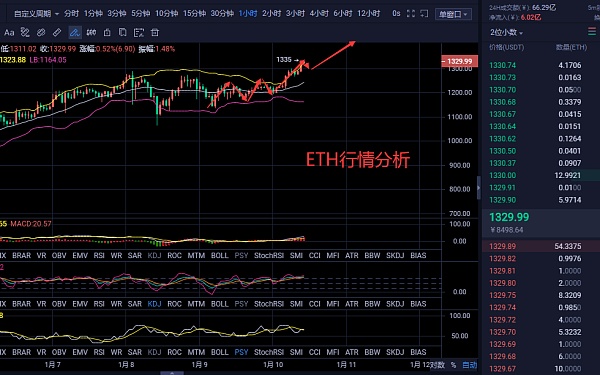Switch to 1分钟 timeframe
This screenshot has width=600, height=375.
coord(93,14)
